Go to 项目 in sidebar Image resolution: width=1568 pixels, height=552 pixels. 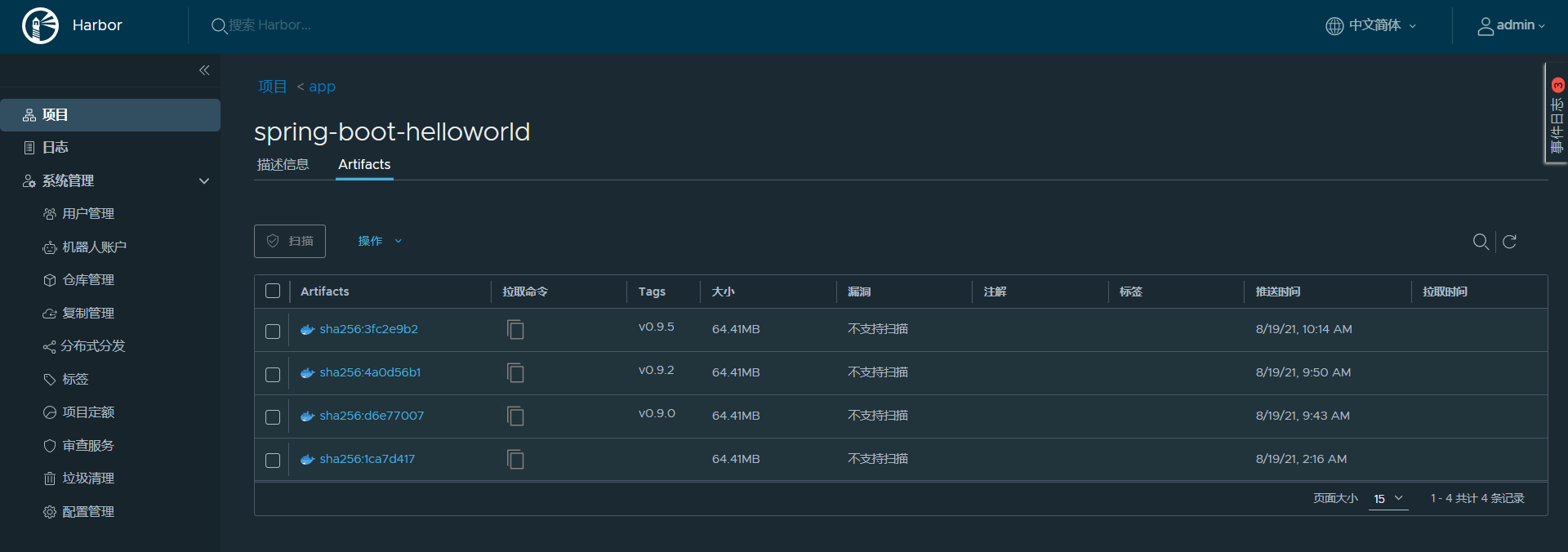pyautogui.click(x=110, y=115)
